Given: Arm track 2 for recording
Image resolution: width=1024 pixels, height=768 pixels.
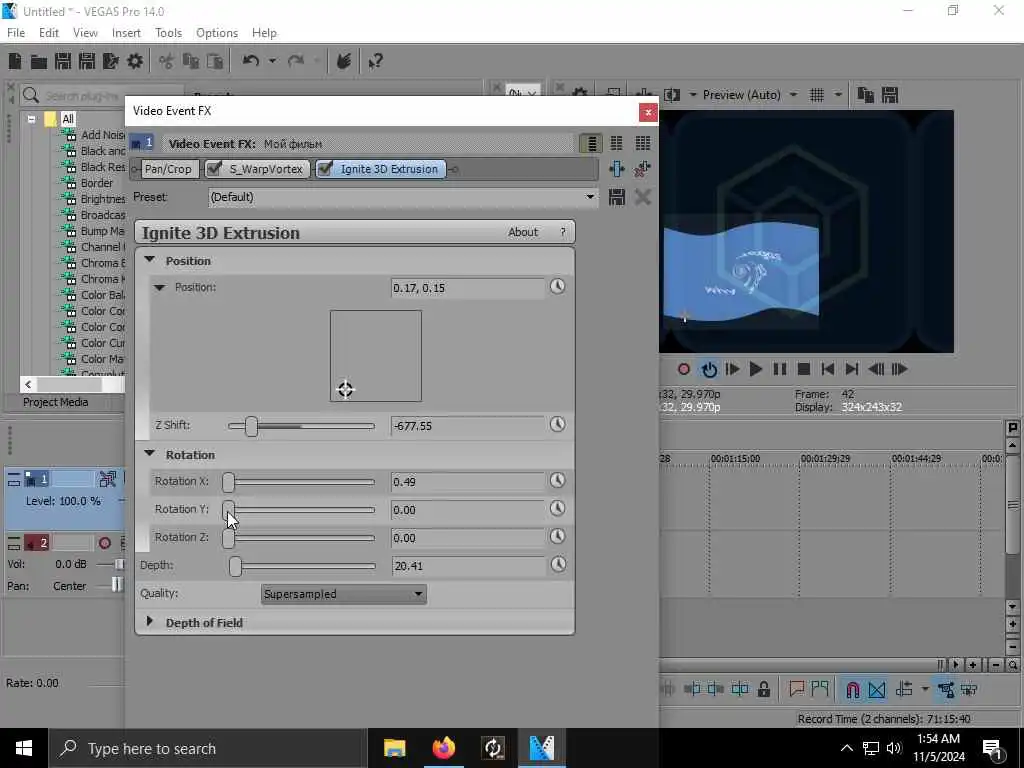Looking at the screenshot, I should coord(104,543).
